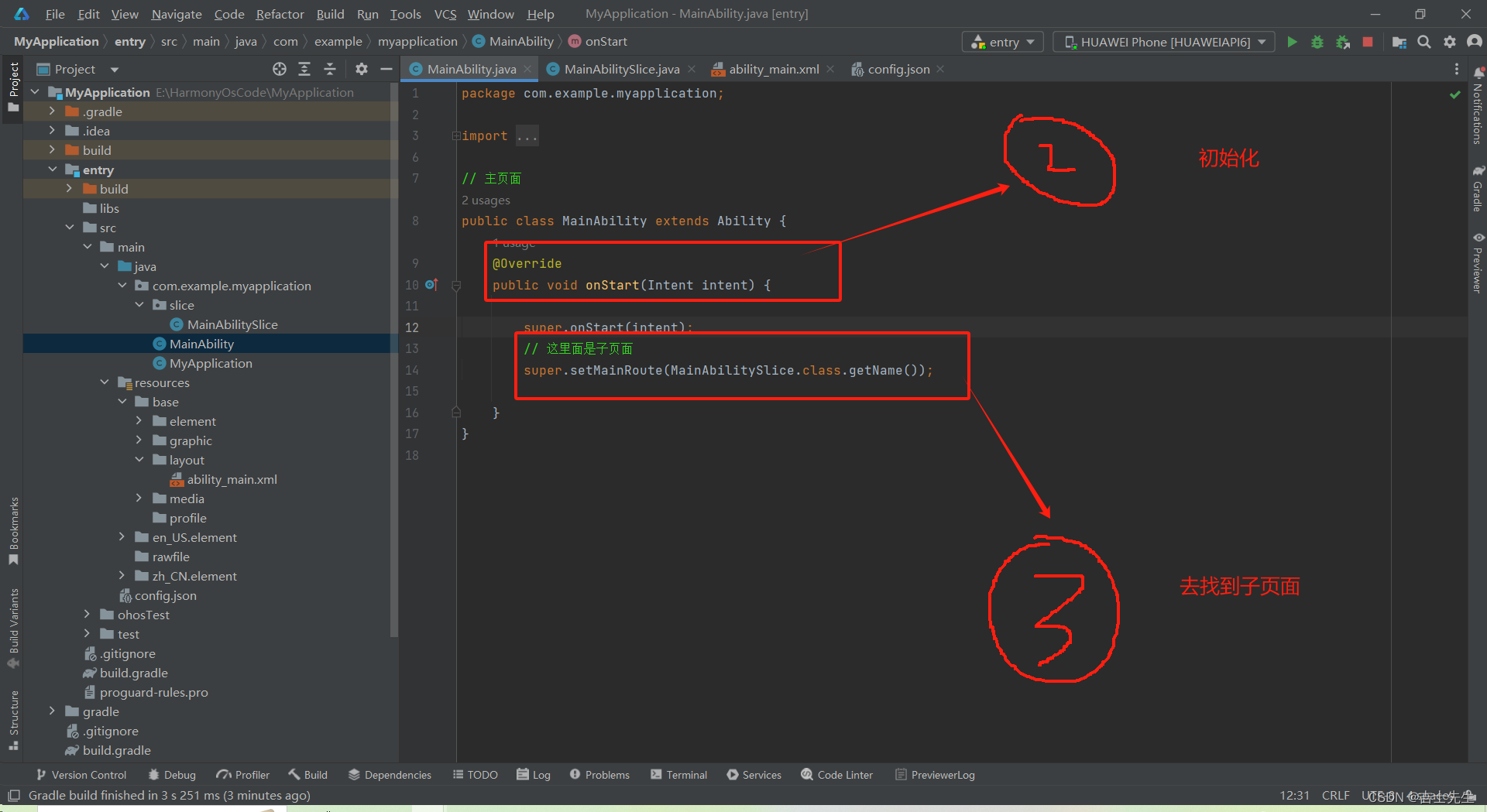Select config.json in the project tree
The height and width of the screenshot is (812, 1487).
point(165,595)
